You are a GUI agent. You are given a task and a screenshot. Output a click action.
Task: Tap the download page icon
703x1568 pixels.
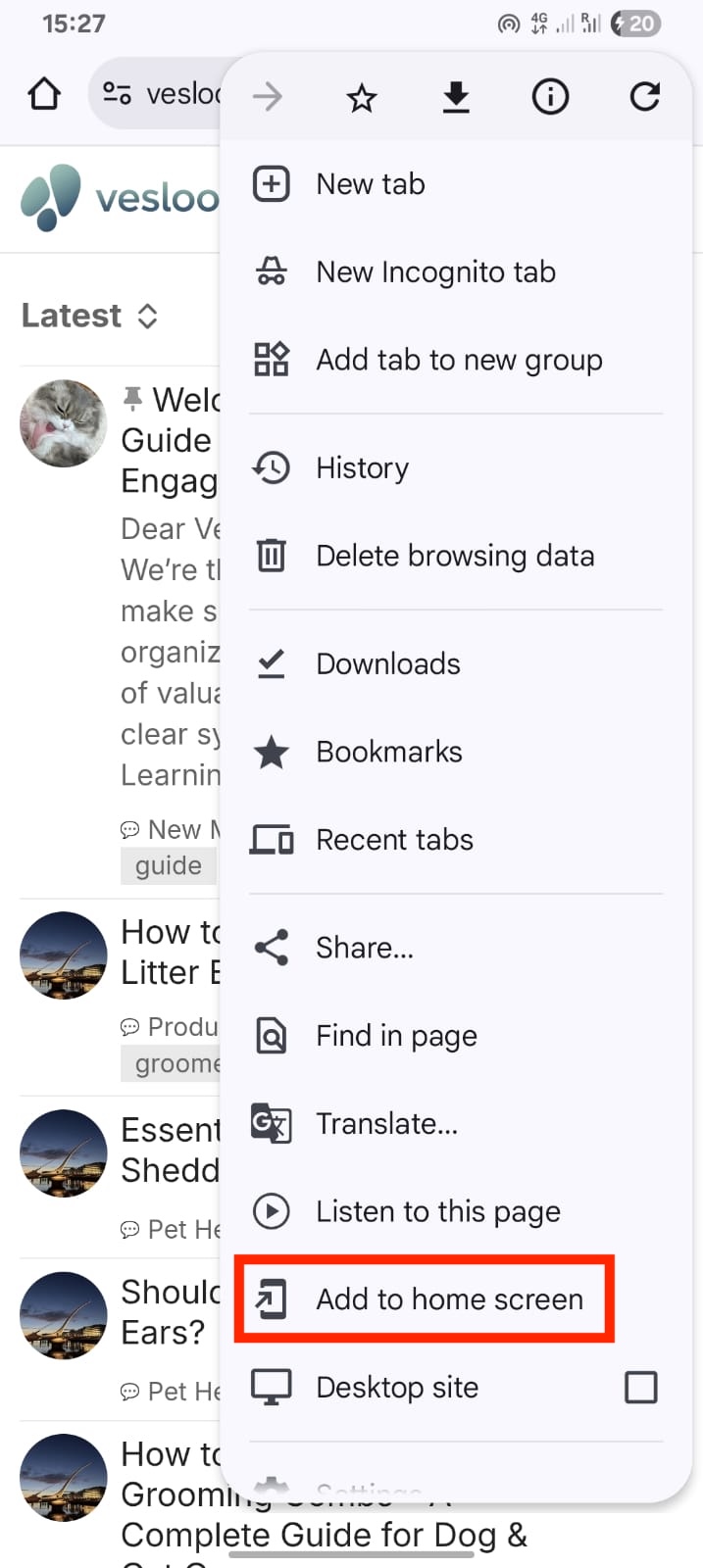coord(456,97)
